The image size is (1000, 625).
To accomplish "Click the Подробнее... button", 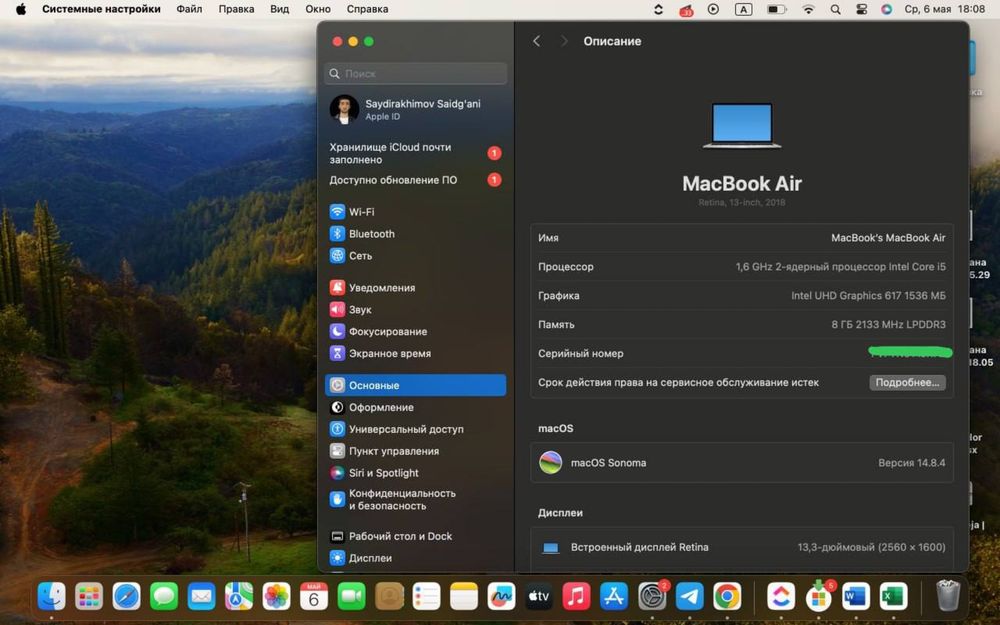I will 907,383.
